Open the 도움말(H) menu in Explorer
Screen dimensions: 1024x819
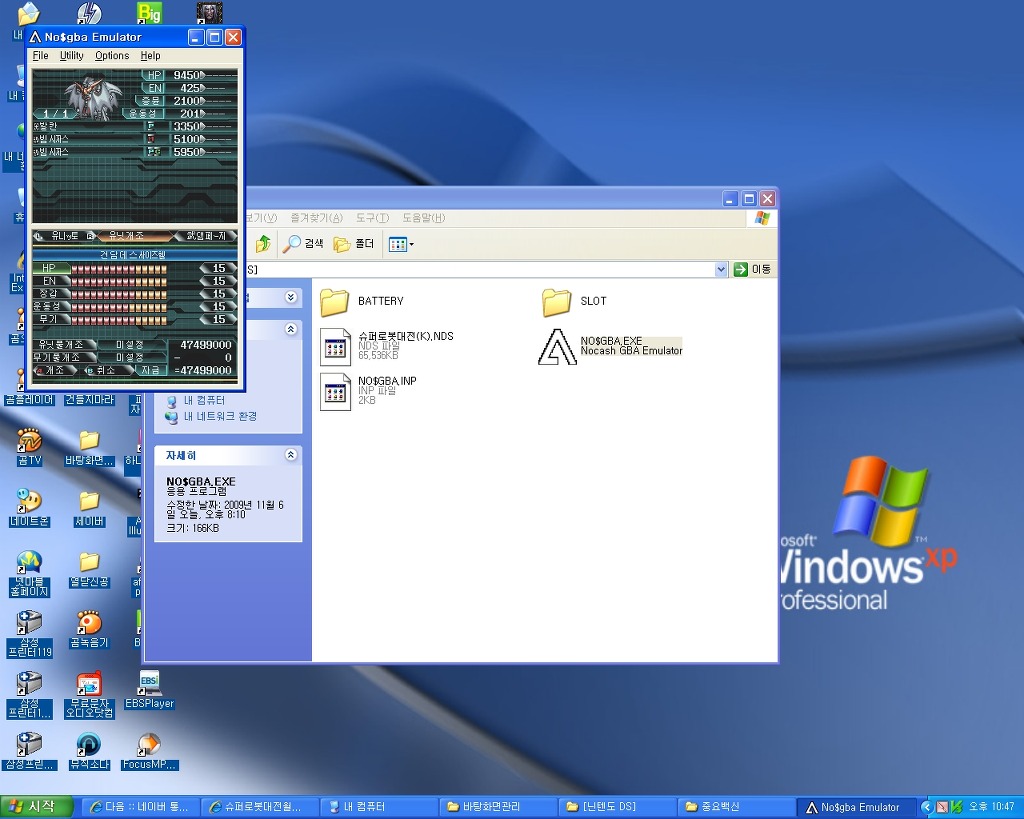pos(423,217)
